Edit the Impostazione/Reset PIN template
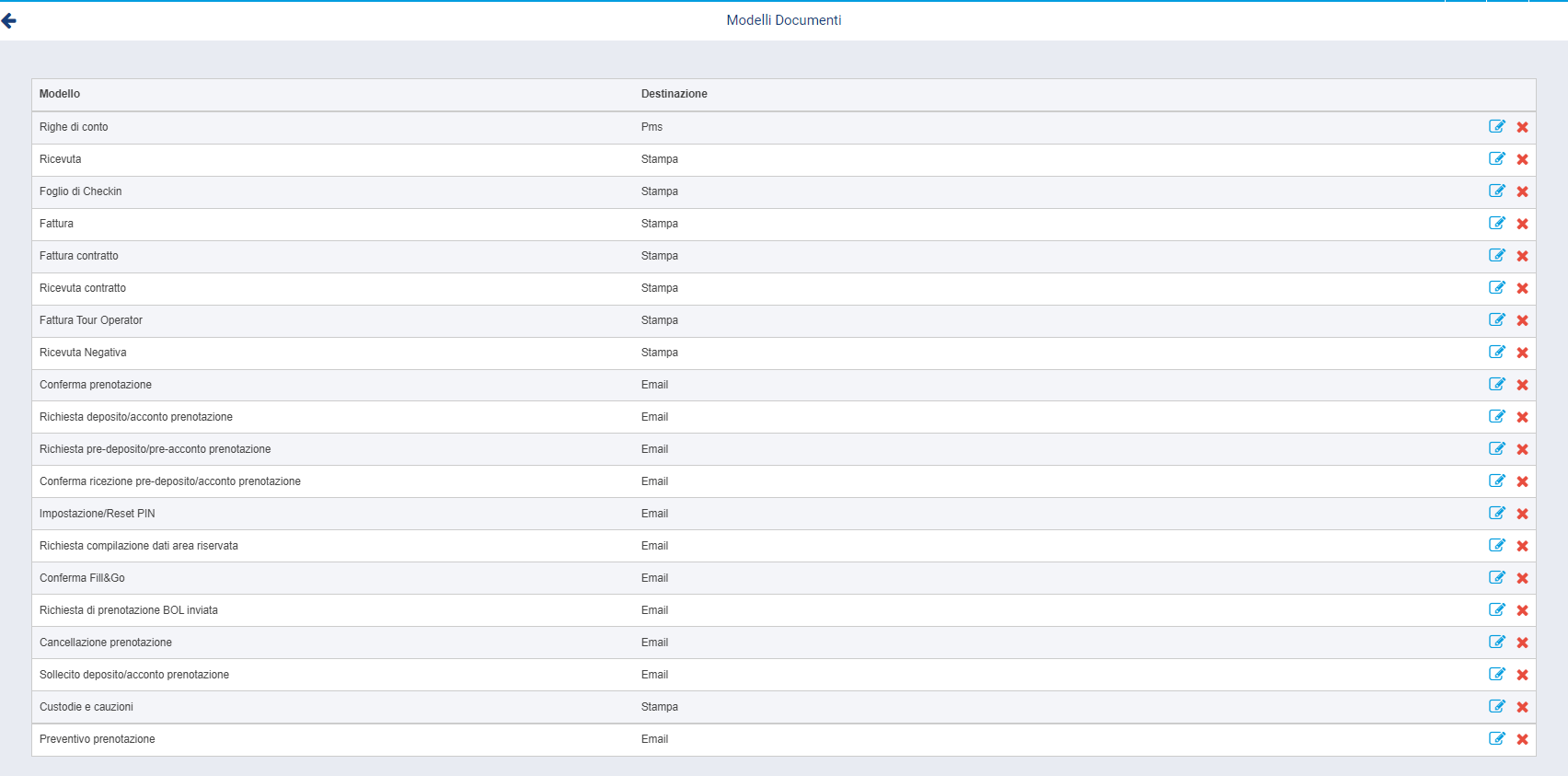The width and height of the screenshot is (1568, 776). 1497,514
